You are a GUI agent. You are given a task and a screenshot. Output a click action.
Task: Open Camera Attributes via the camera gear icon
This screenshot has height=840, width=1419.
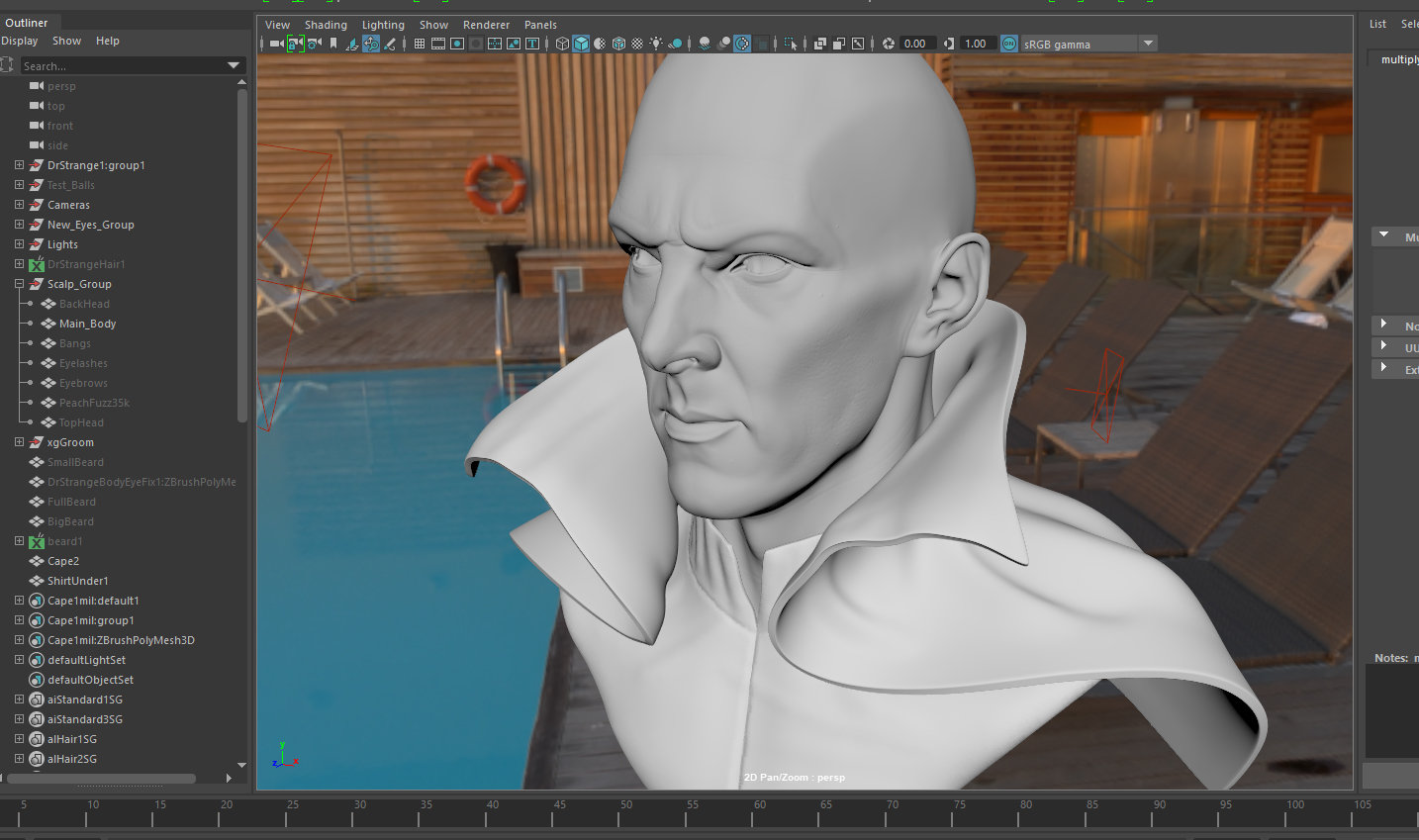[315, 44]
